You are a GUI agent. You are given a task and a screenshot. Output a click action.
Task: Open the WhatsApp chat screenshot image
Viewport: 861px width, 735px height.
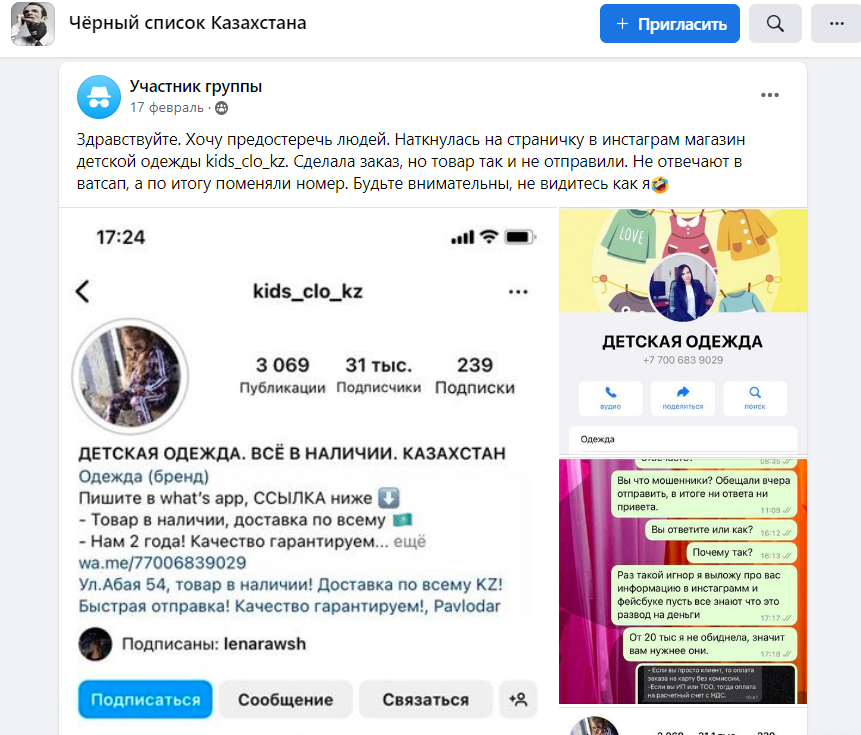(683, 581)
